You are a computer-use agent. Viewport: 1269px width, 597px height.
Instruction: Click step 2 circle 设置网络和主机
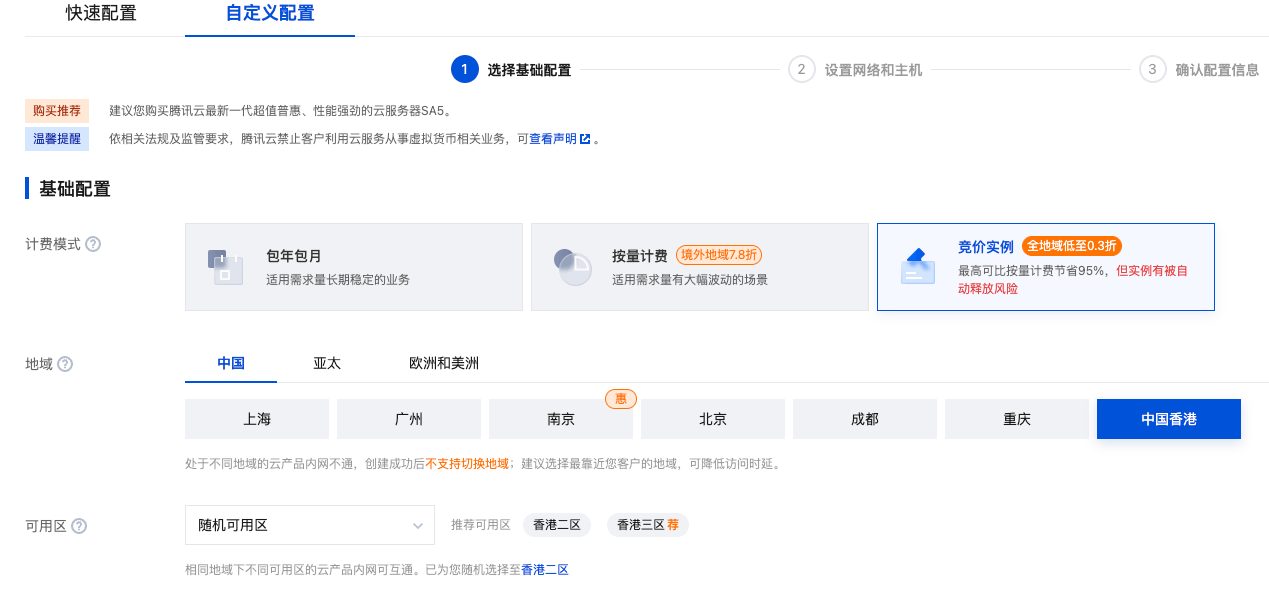(x=802, y=69)
